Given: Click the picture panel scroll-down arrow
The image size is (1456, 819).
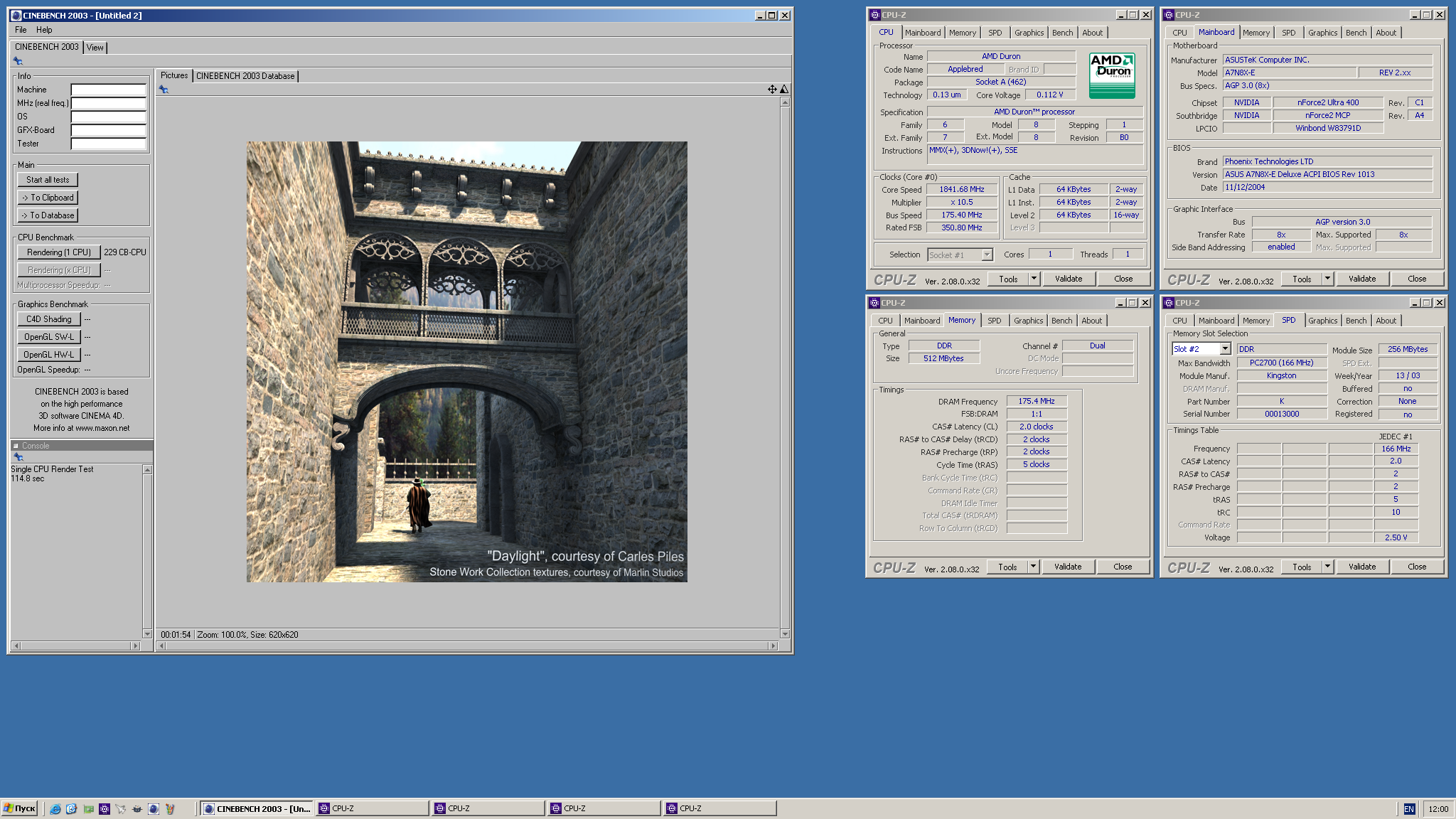Looking at the screenshot, I should click(x=785, y=633).
